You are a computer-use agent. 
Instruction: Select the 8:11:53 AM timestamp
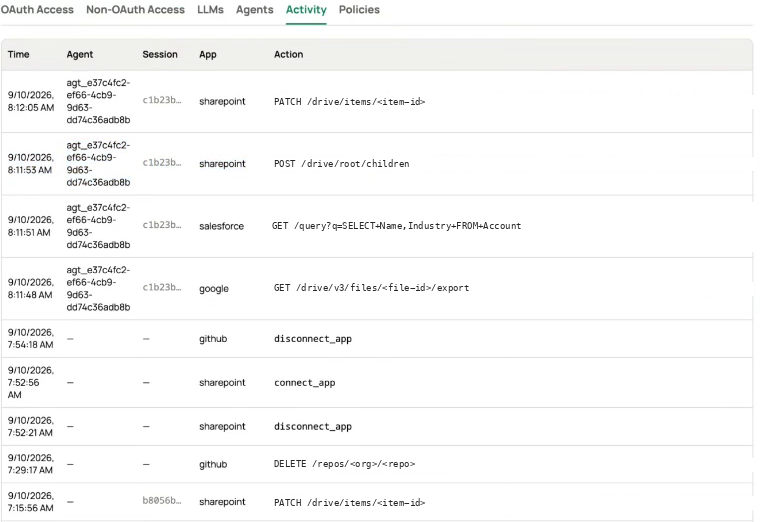pyautogui.click(x=30, y=164)
